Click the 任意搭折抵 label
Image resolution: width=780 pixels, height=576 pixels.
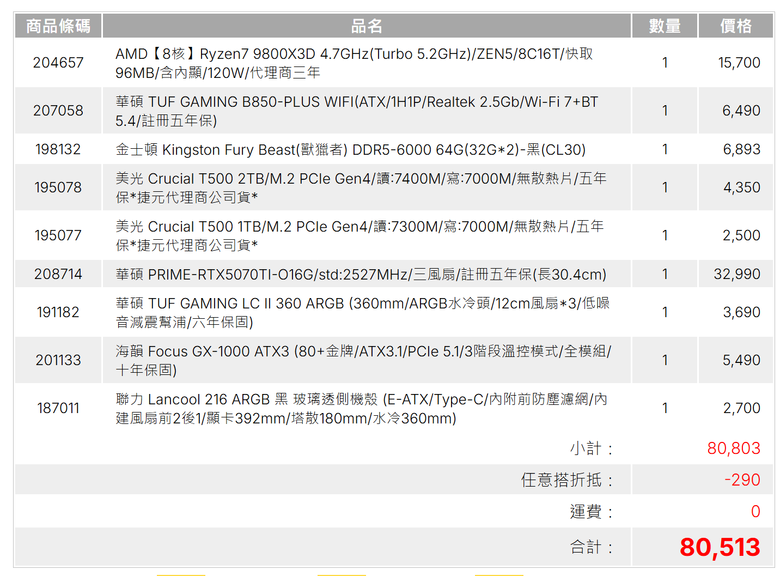[567, 480]
